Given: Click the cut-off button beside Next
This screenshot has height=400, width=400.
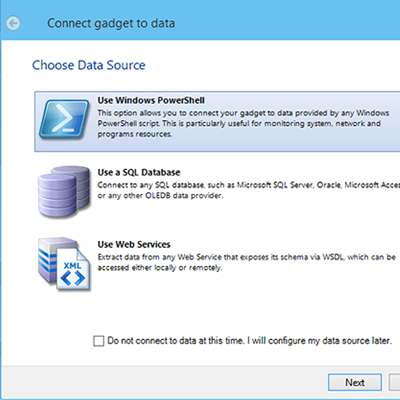Looking at the screenshot, I should [395, 382].
